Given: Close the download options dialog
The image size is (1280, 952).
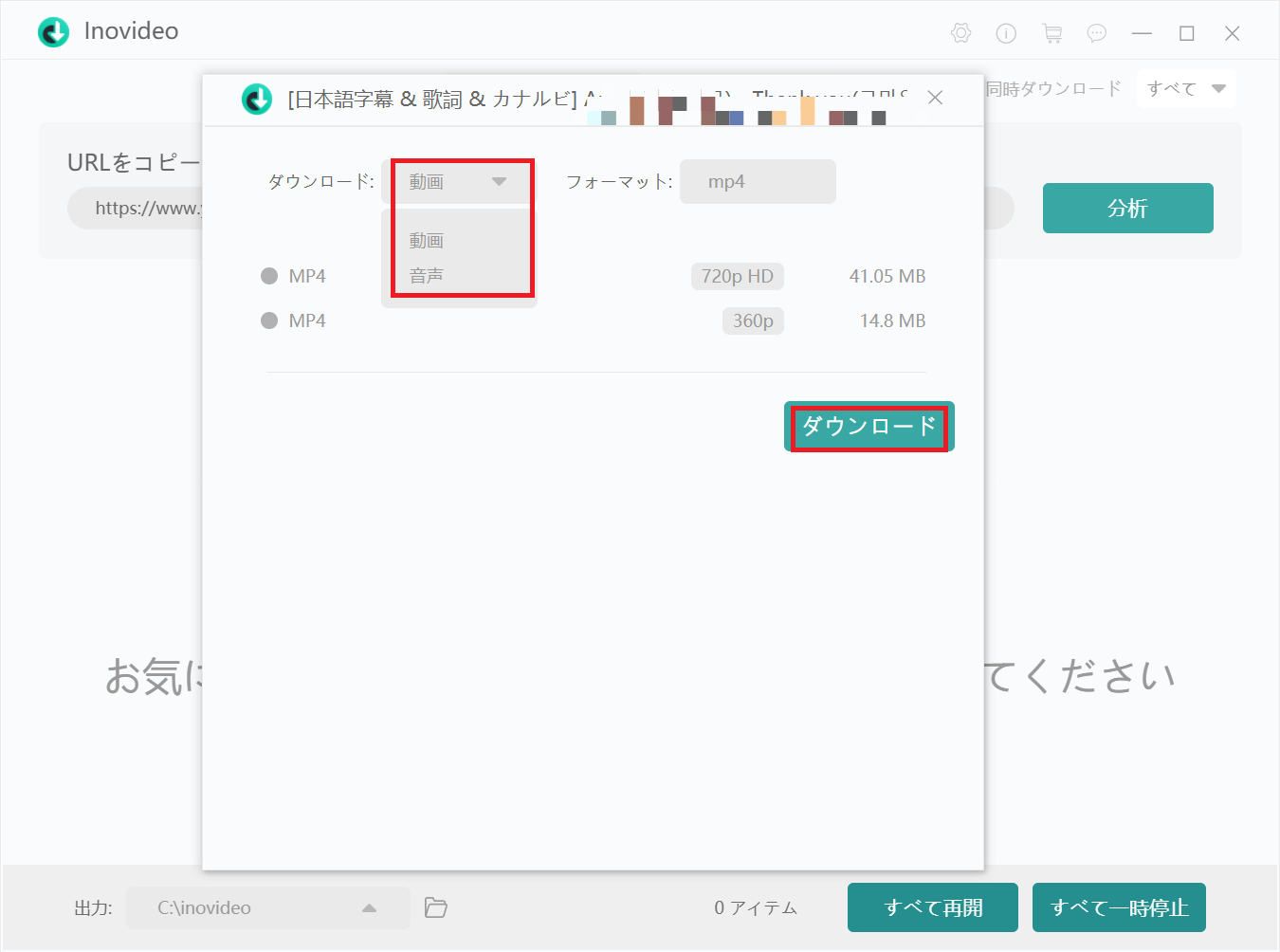Looking at the screenshot, I should 935,98.
